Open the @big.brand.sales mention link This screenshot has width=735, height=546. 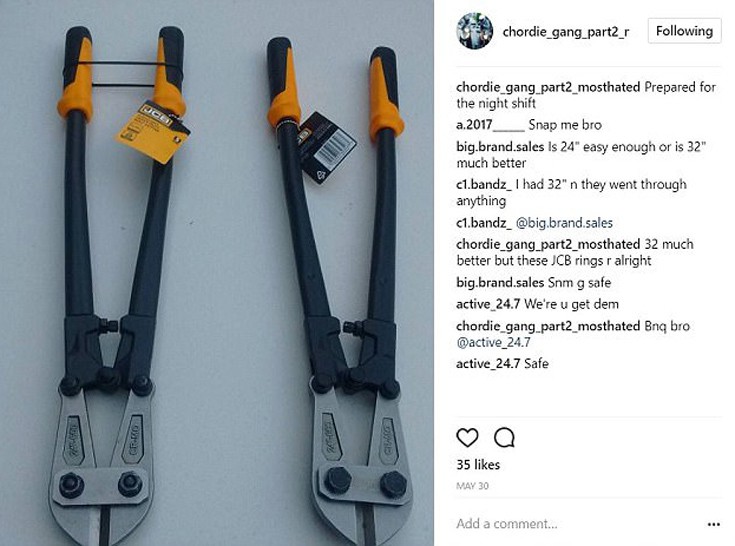point(564,223)
